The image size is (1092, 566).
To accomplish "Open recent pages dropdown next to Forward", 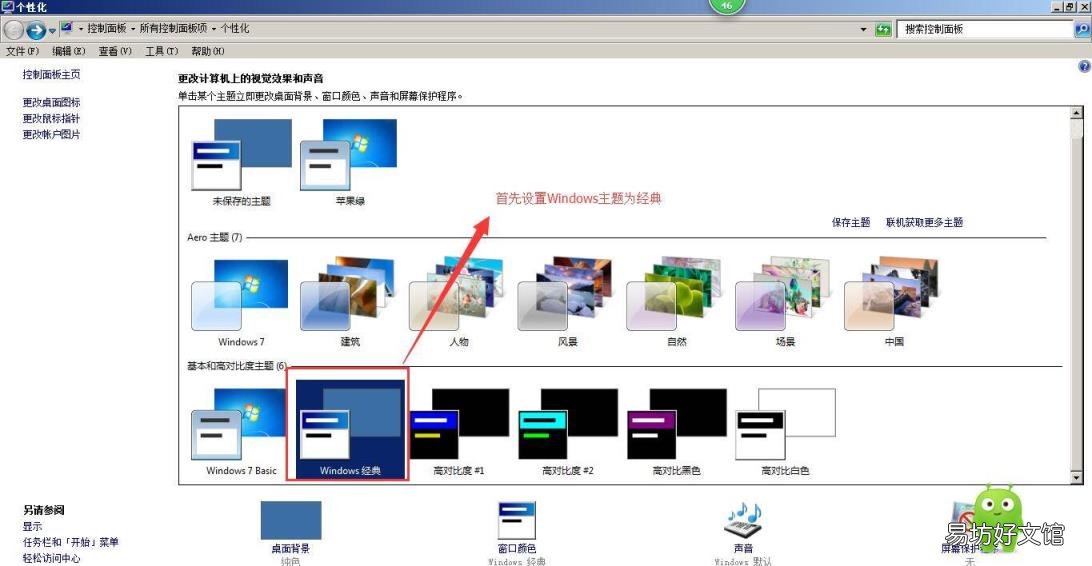I will click(52, 31).
